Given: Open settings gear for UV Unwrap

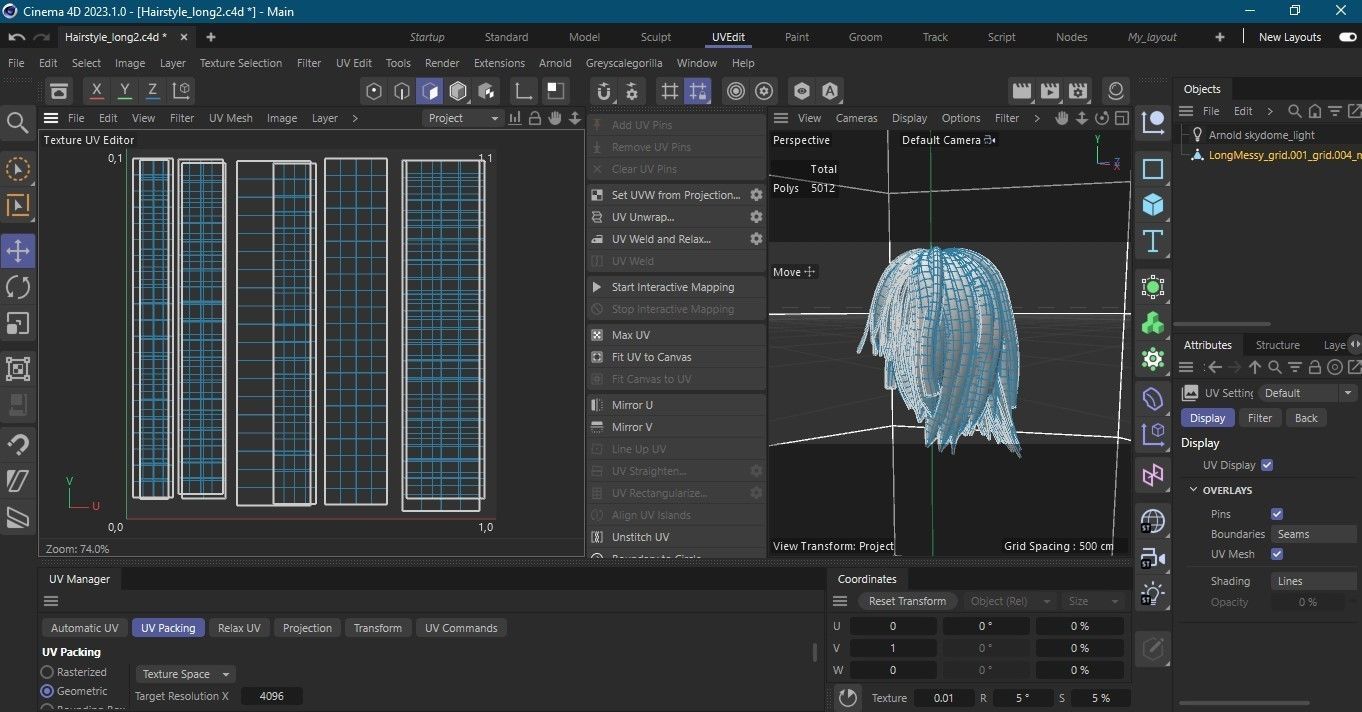Looking at the screenshot, I should [756, 217].
